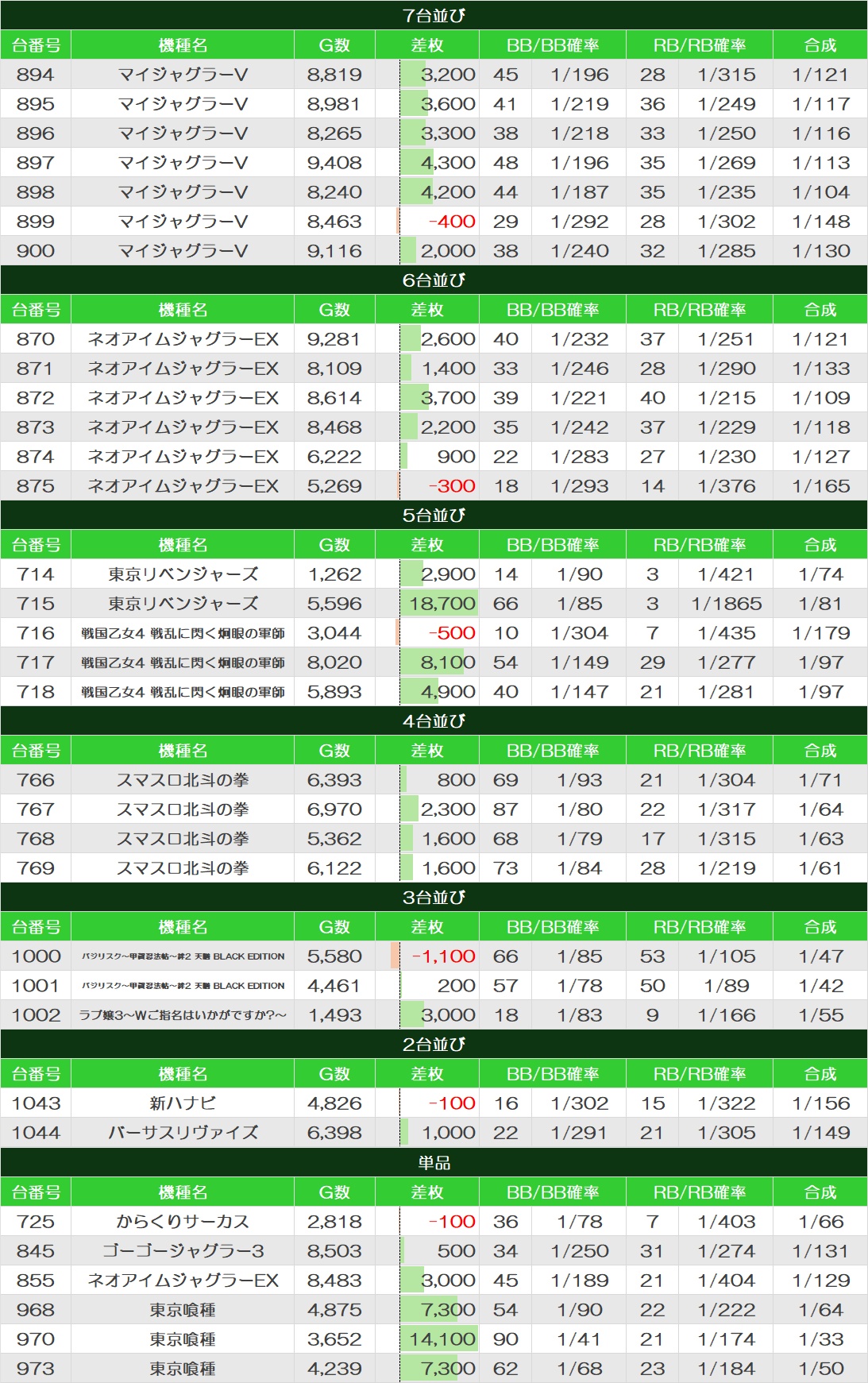Select machine number 855

(x=36, y=1281)
